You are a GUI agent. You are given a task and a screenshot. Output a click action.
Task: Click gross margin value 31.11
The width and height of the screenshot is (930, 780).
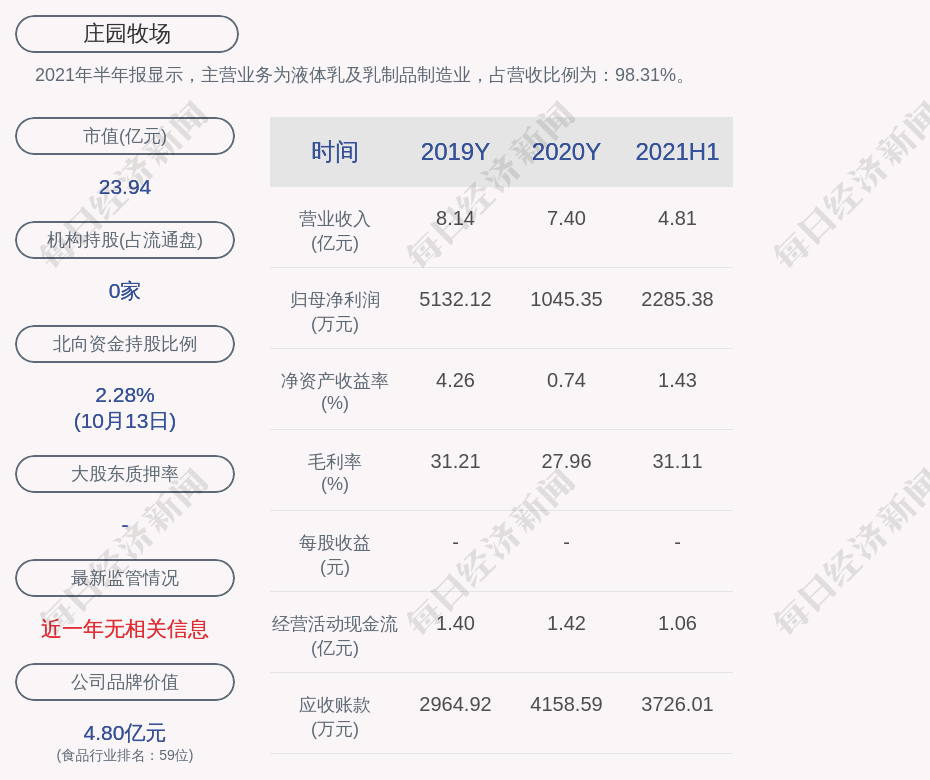(677, 461)
